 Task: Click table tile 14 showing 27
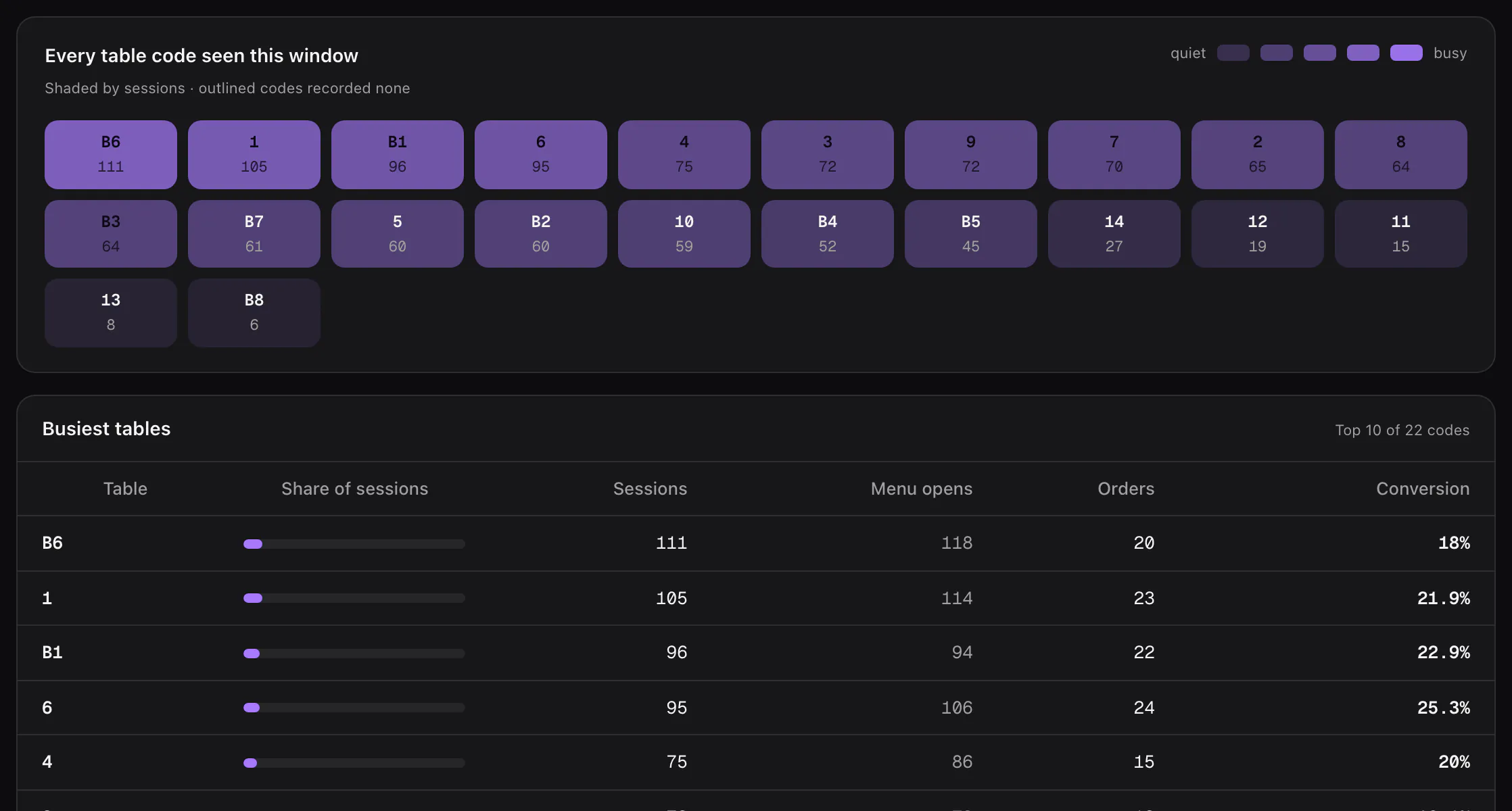1114,234
